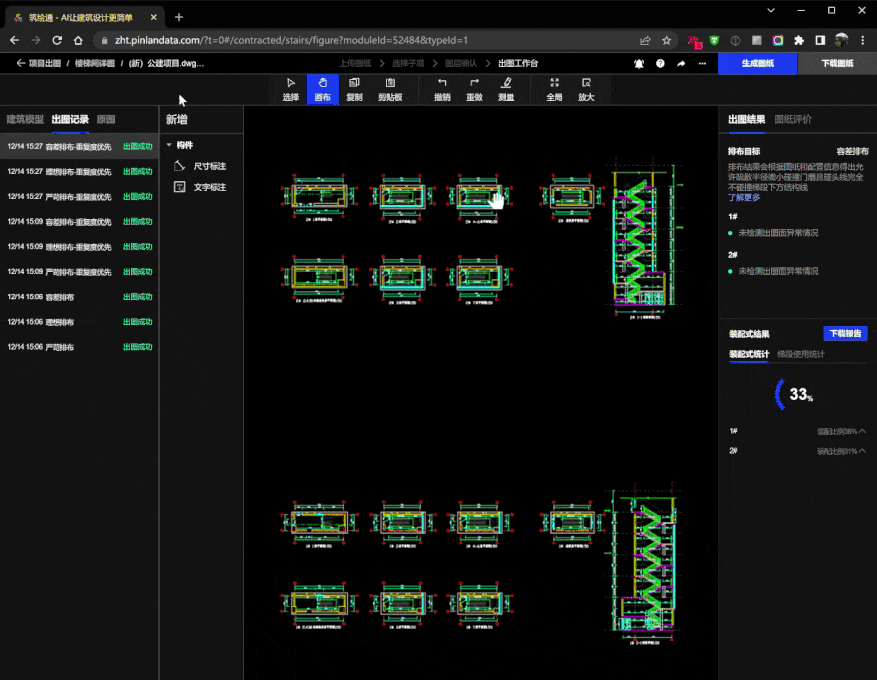
Task: Switch to the 出图记录 tab
Action: [x=70, y=119]
